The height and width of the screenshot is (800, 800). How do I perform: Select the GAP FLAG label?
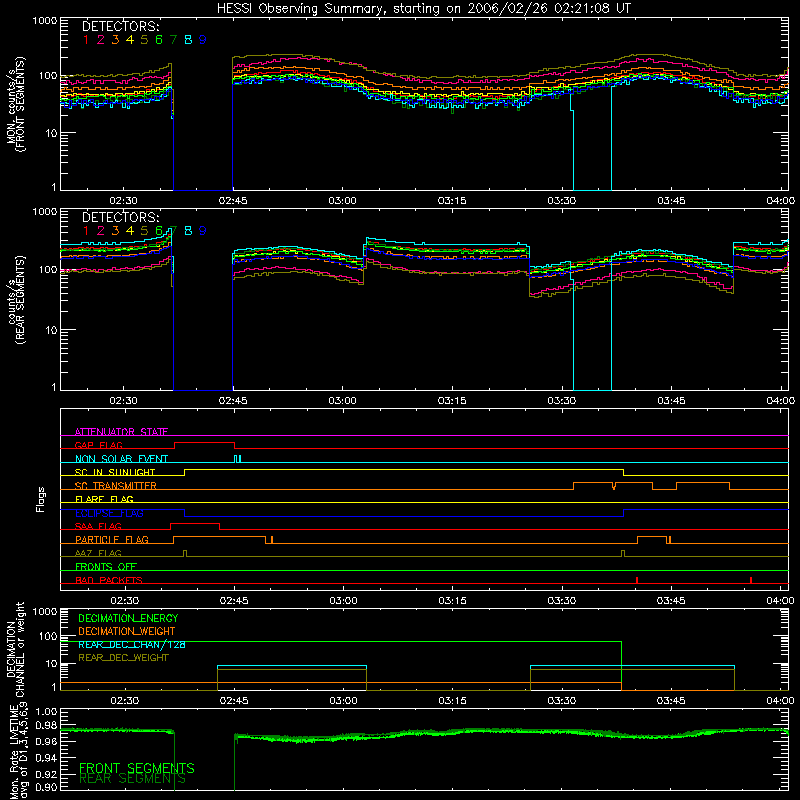click(98, 445)
